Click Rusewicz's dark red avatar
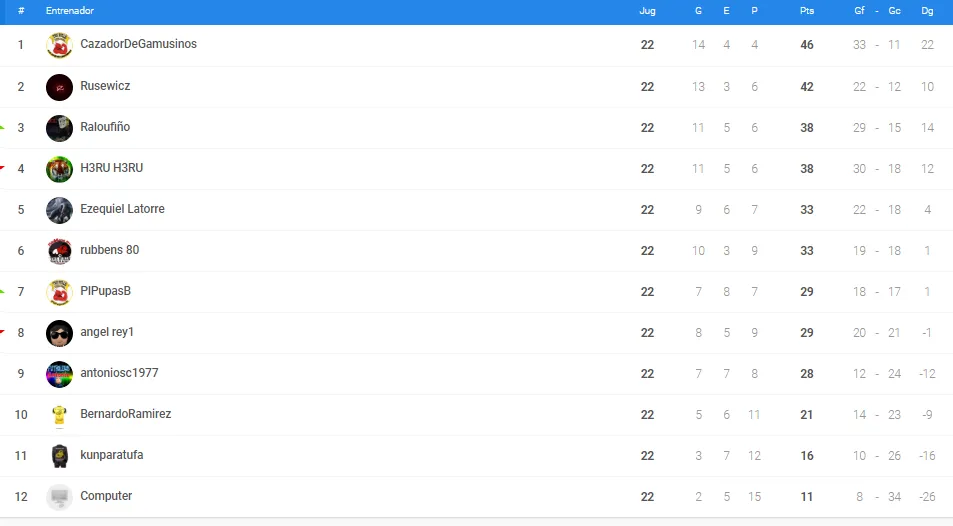The height and width of the screenshot is (526, 953). [x=59, y=87]
